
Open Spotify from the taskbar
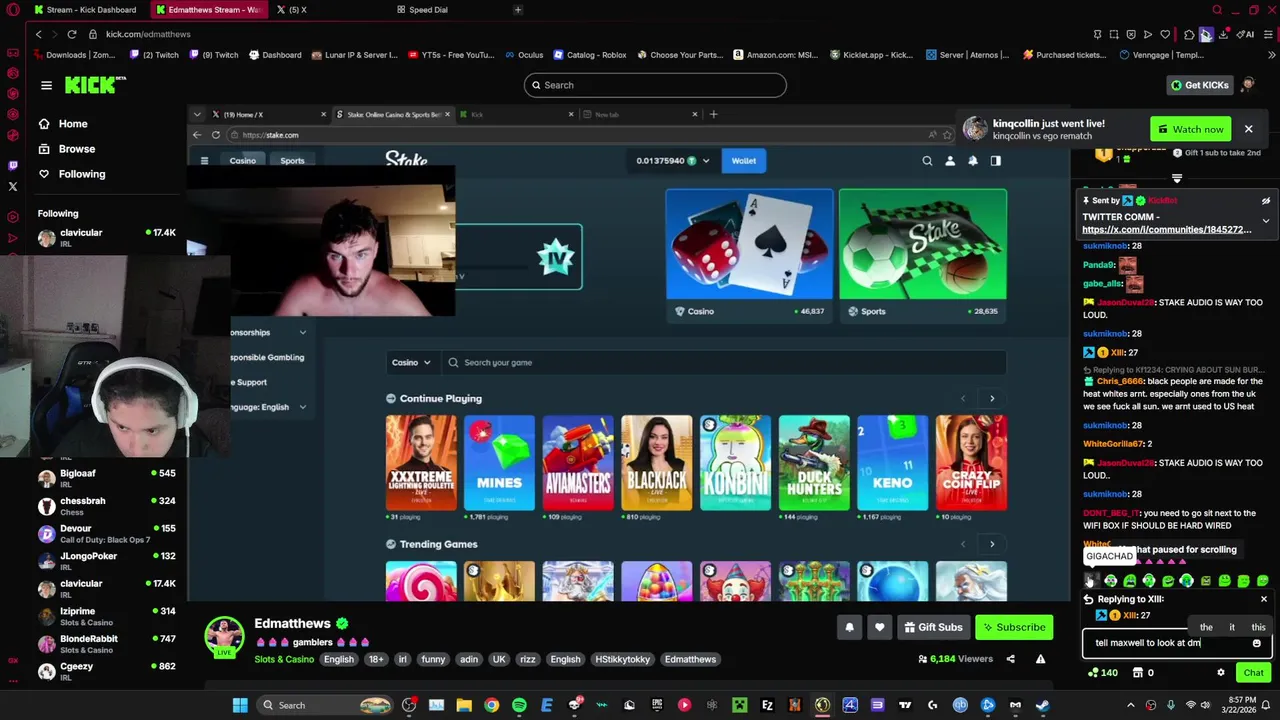click(519, 705)
